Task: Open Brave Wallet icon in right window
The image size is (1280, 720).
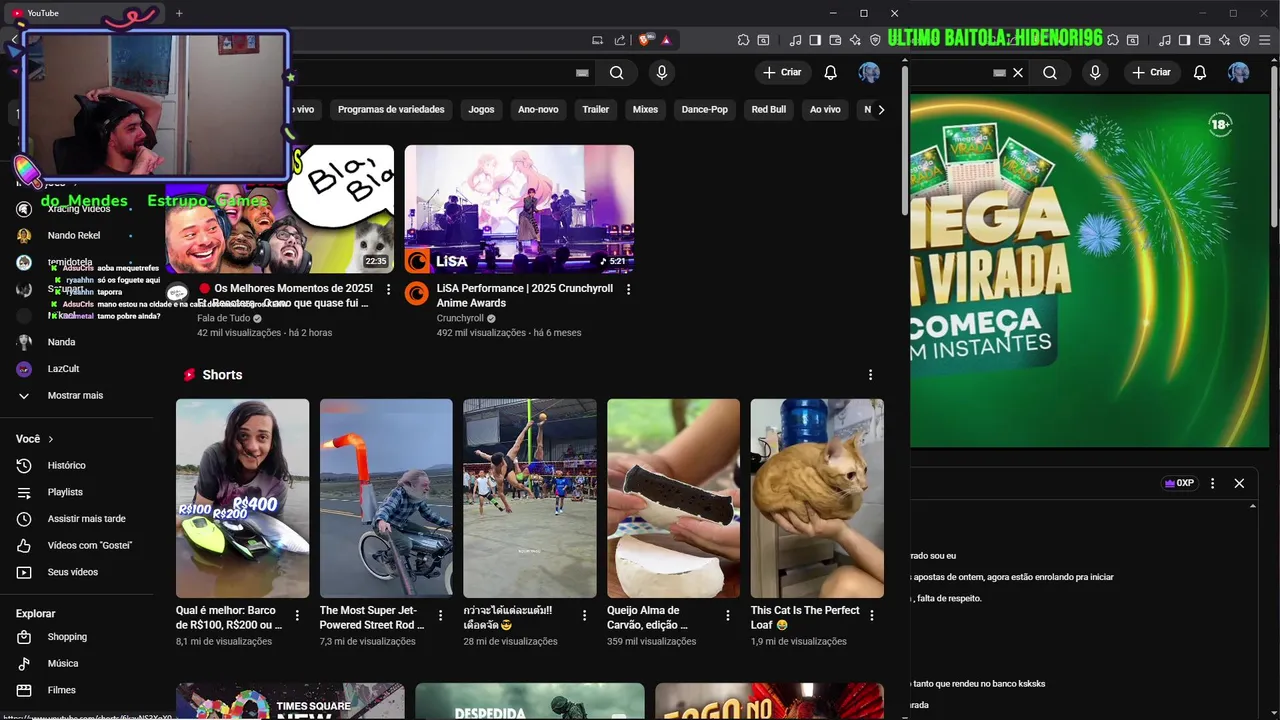Action: pos(1204,40)
